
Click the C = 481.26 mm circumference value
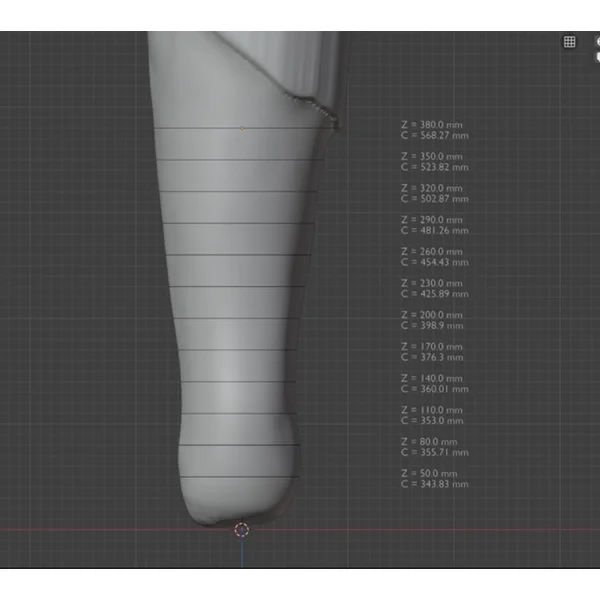433,231
